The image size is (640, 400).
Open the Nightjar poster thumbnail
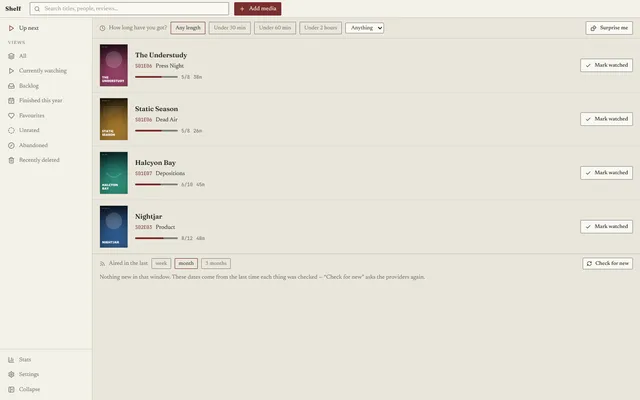click(114, 227)
